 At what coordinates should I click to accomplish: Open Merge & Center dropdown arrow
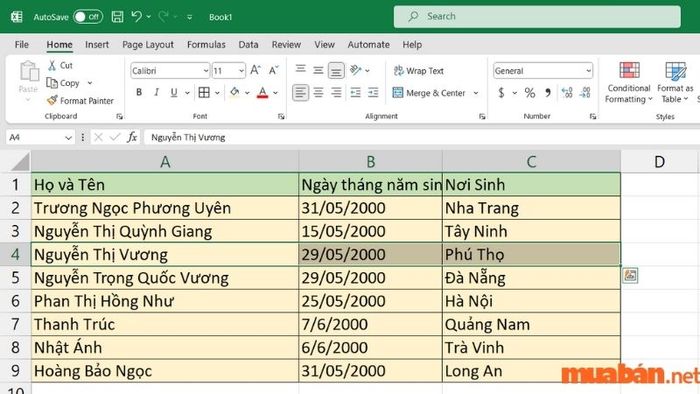(476, 93)
